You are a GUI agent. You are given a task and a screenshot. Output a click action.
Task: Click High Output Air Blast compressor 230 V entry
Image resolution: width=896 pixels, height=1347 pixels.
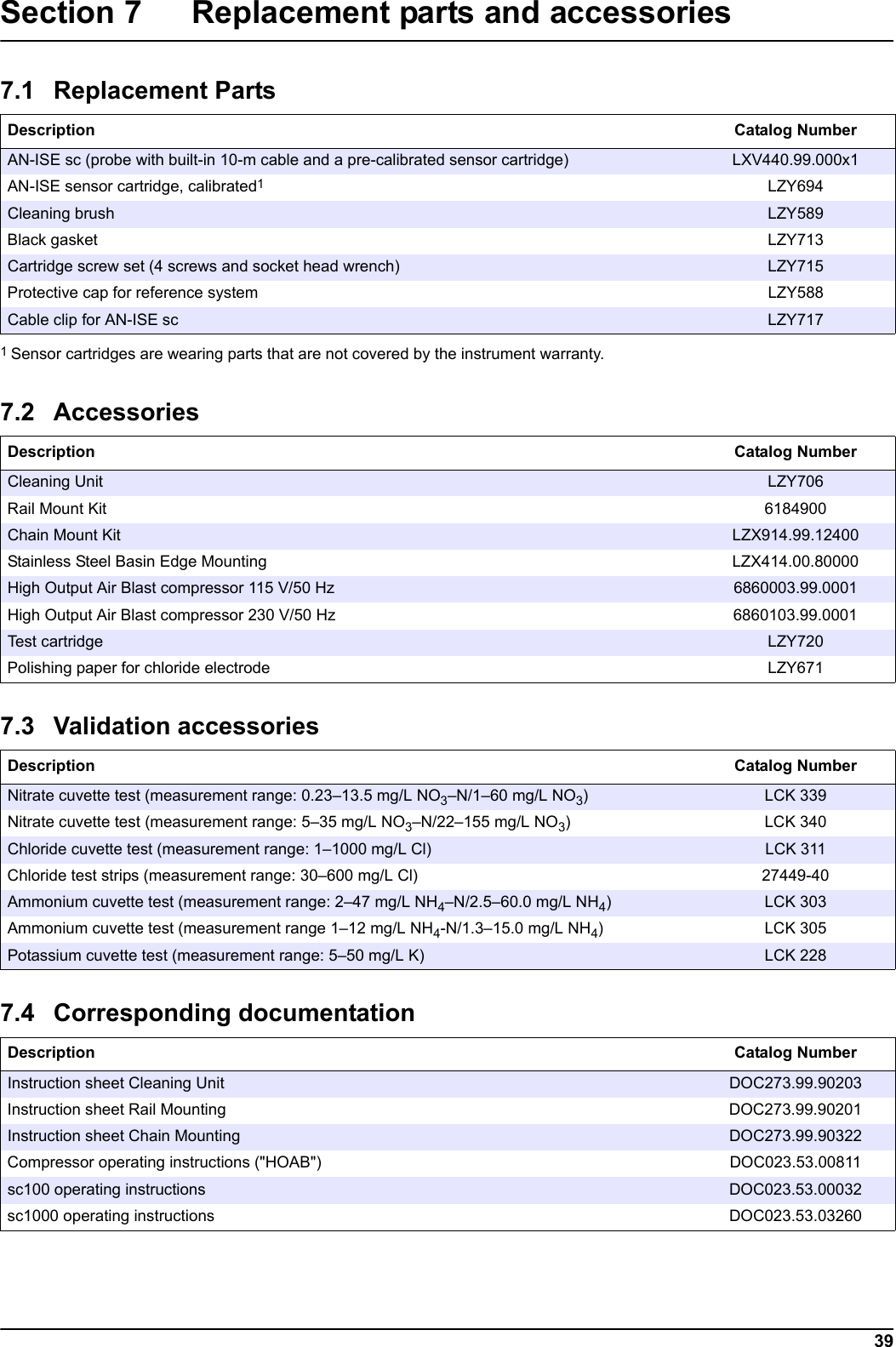coord(171,615)
